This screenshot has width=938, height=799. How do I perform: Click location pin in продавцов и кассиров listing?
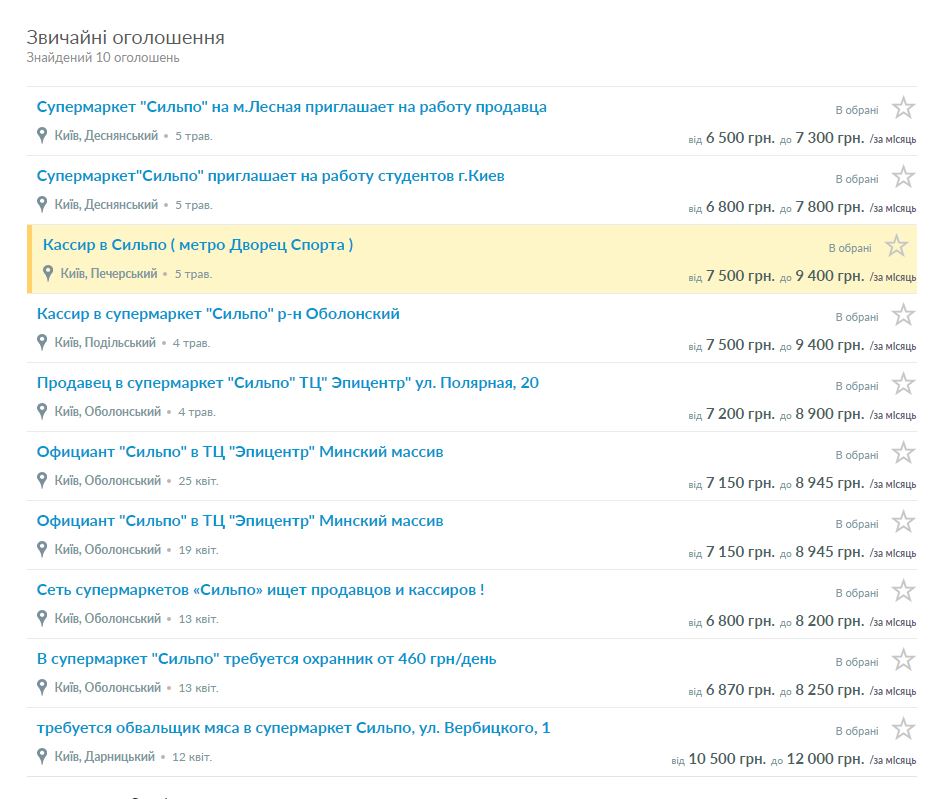42,618
